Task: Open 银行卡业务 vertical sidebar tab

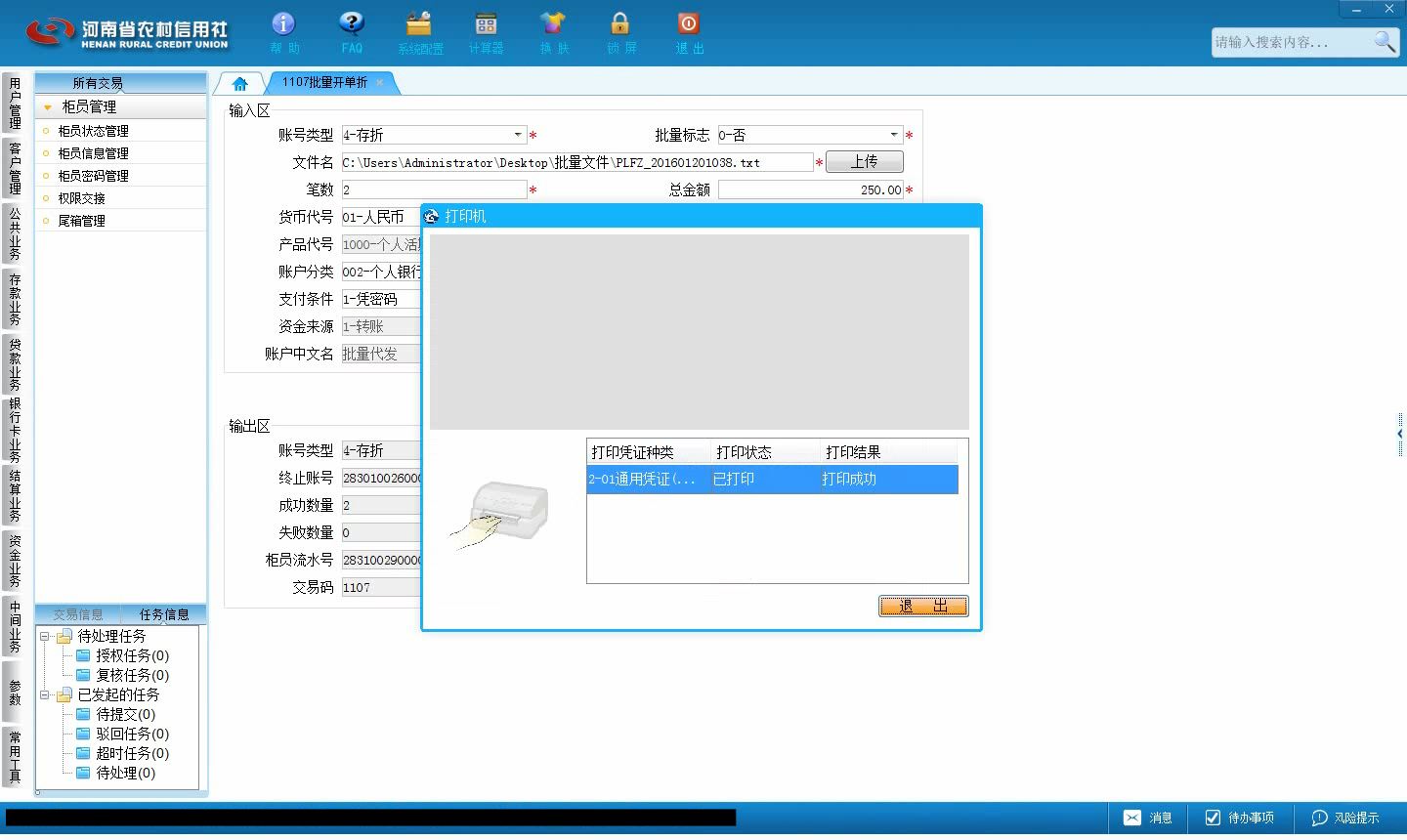Action: tap(14, 430)
